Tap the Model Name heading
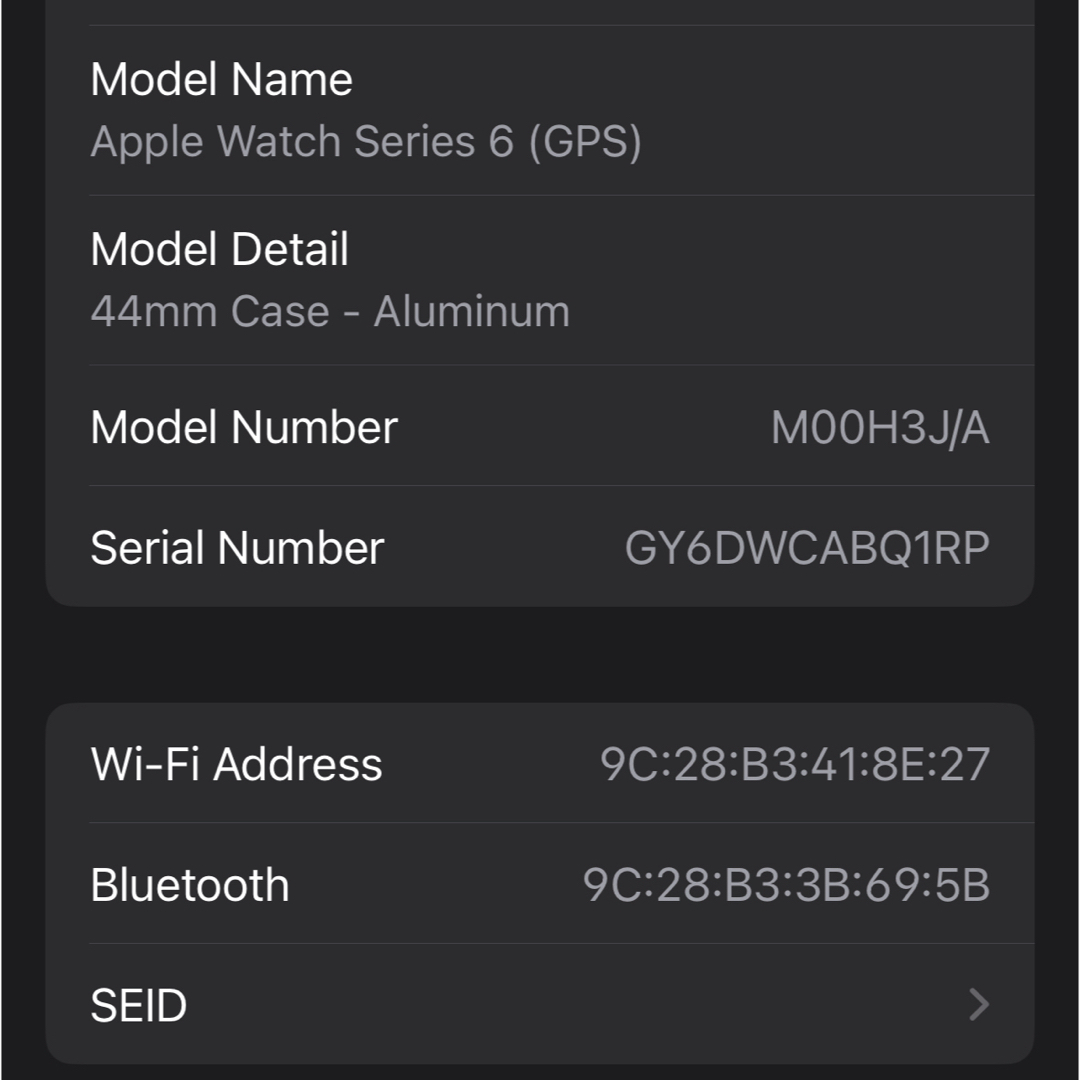This screenshot has height=1080, width=1080. tap(221, 79)
